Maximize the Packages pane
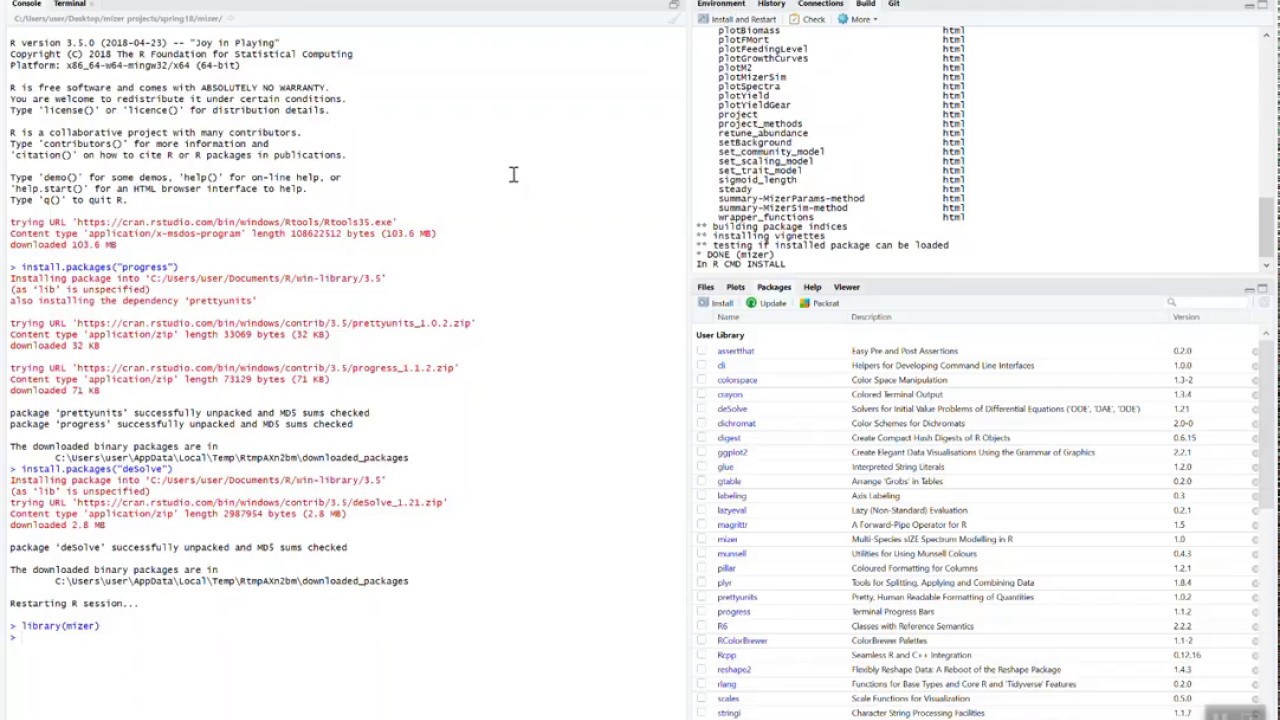Viewport: 1280px width, 720px height. (x=1263, y=288)
